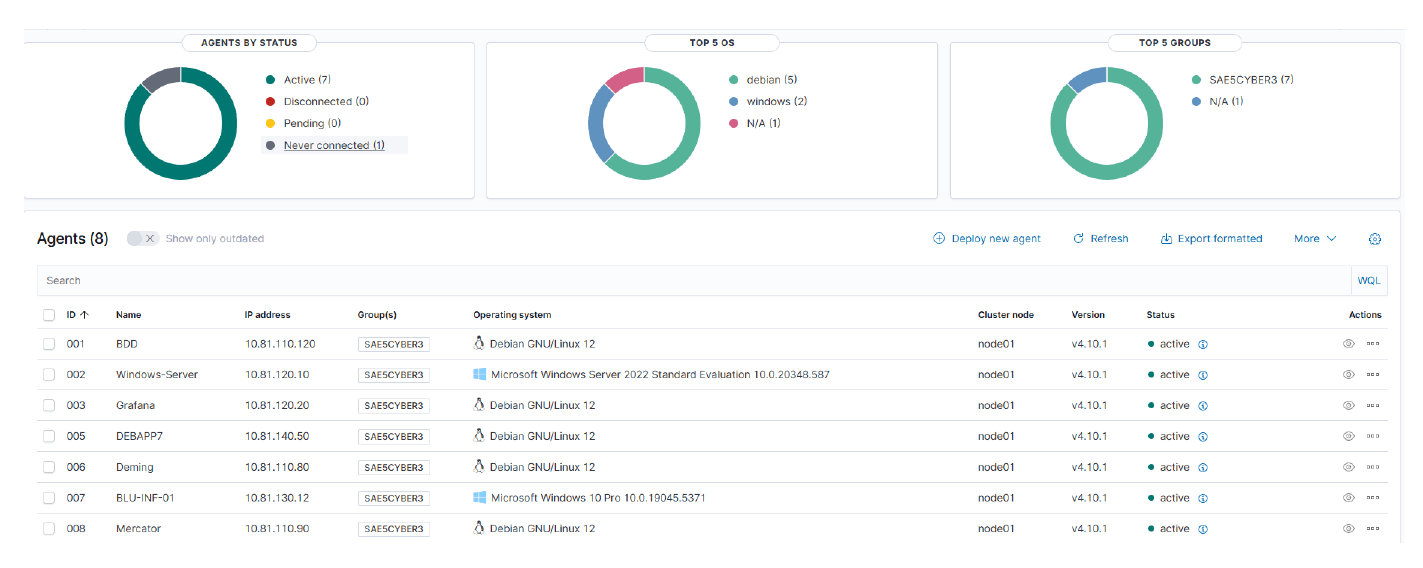Click eye icon in BLU-INF-01 row

[1348, 498]
